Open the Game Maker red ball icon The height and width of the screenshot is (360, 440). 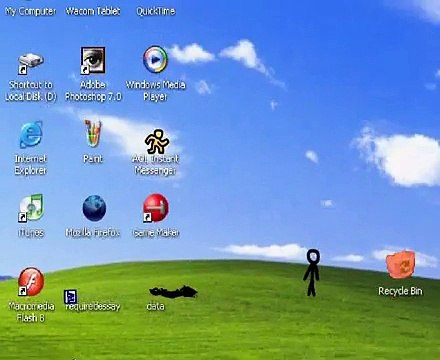point(156,208)
